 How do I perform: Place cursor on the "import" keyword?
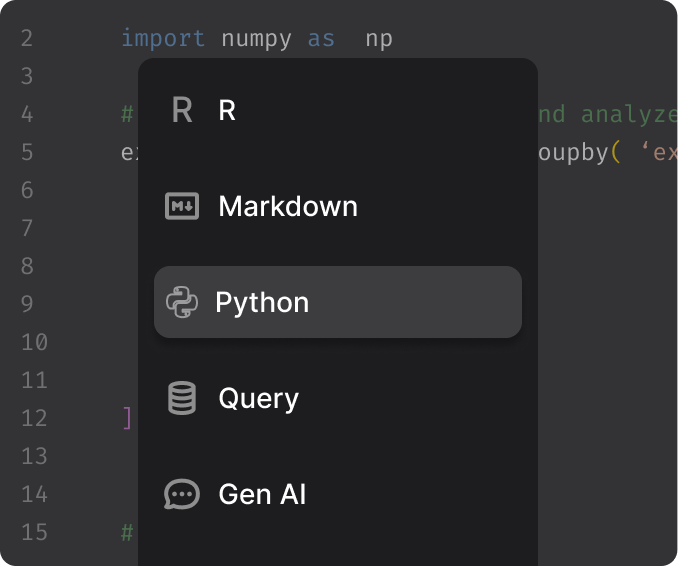click(163, 39)
